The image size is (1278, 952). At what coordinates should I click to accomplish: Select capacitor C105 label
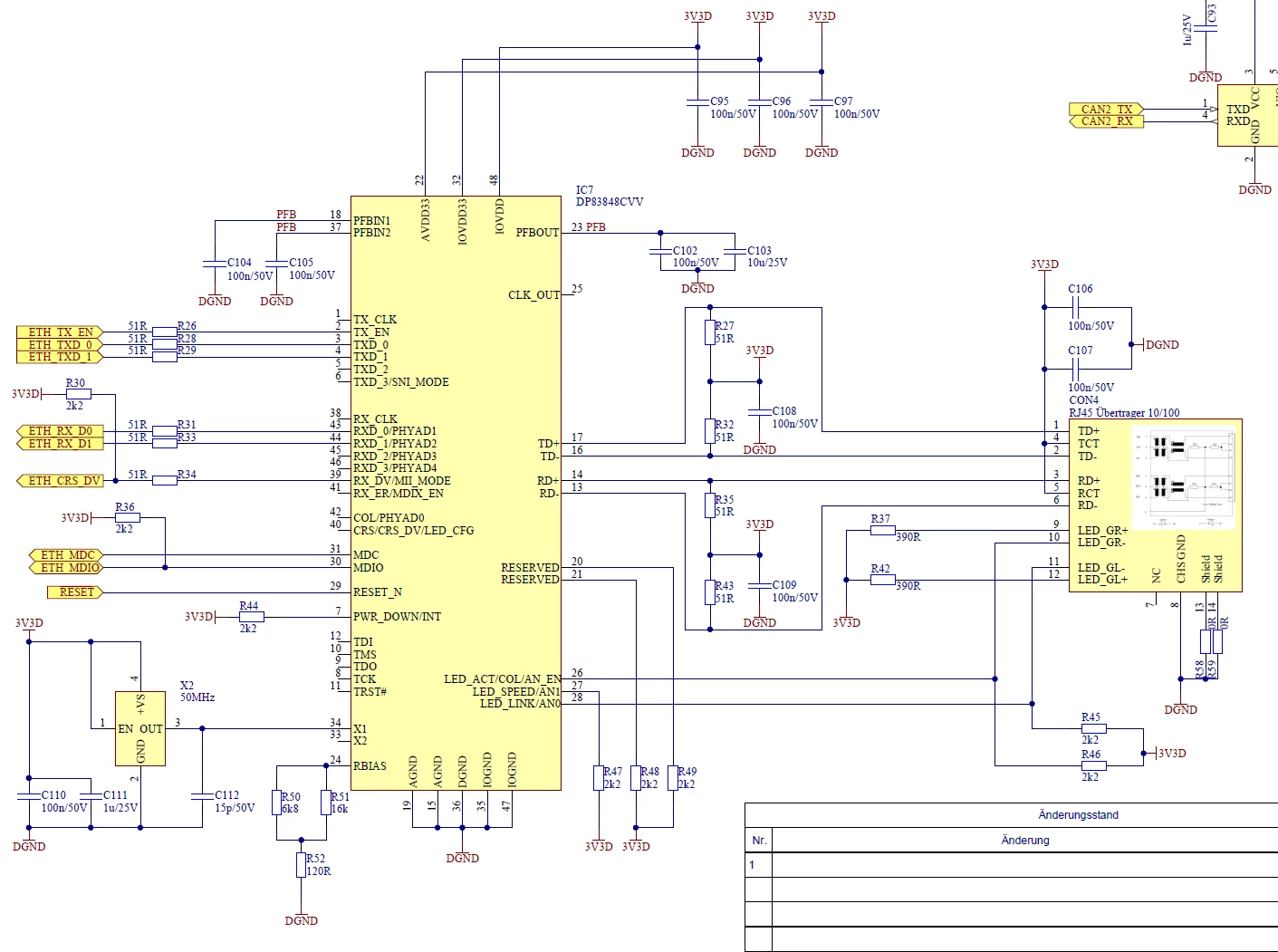(x=301, y=263)
